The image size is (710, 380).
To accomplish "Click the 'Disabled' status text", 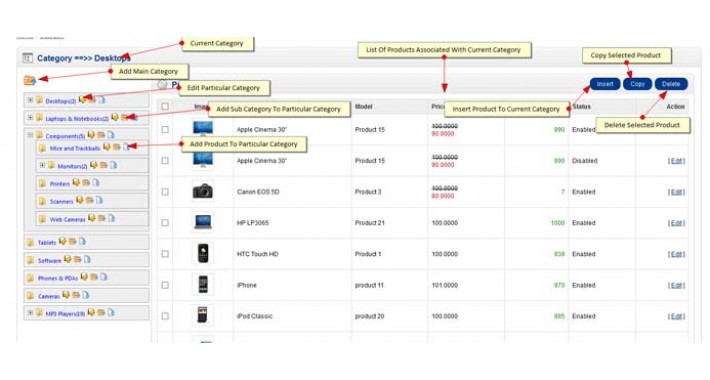I will 585,161.
